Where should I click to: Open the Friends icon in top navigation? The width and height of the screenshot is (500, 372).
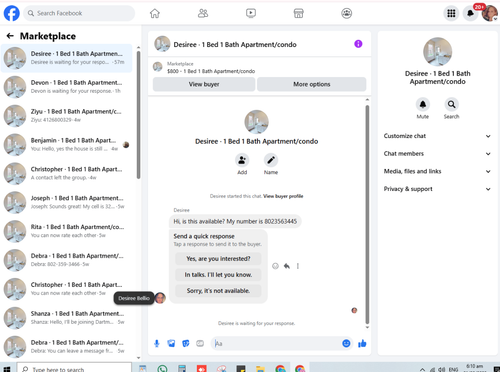click(203, 13)
